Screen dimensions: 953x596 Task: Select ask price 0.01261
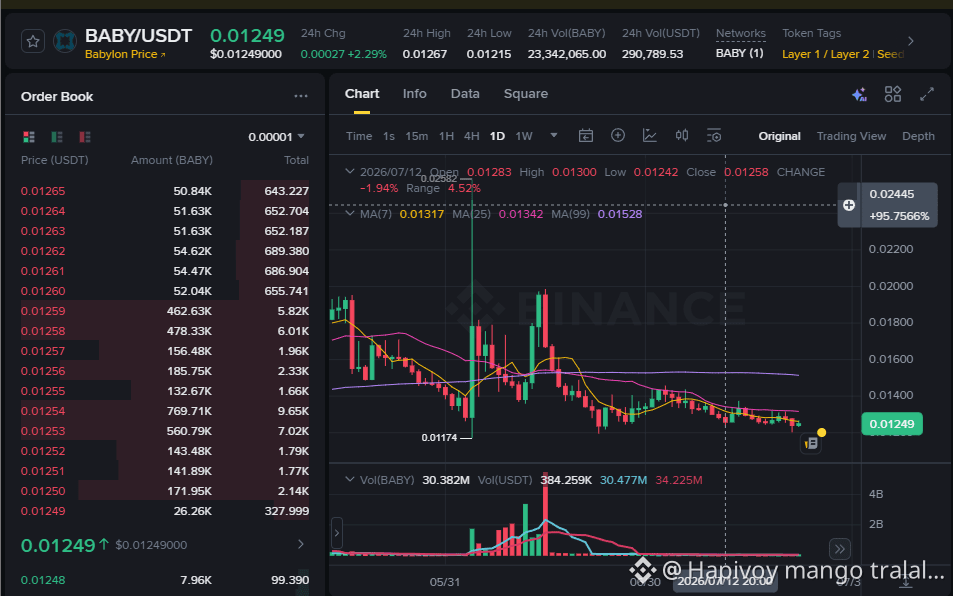[43, 271]
